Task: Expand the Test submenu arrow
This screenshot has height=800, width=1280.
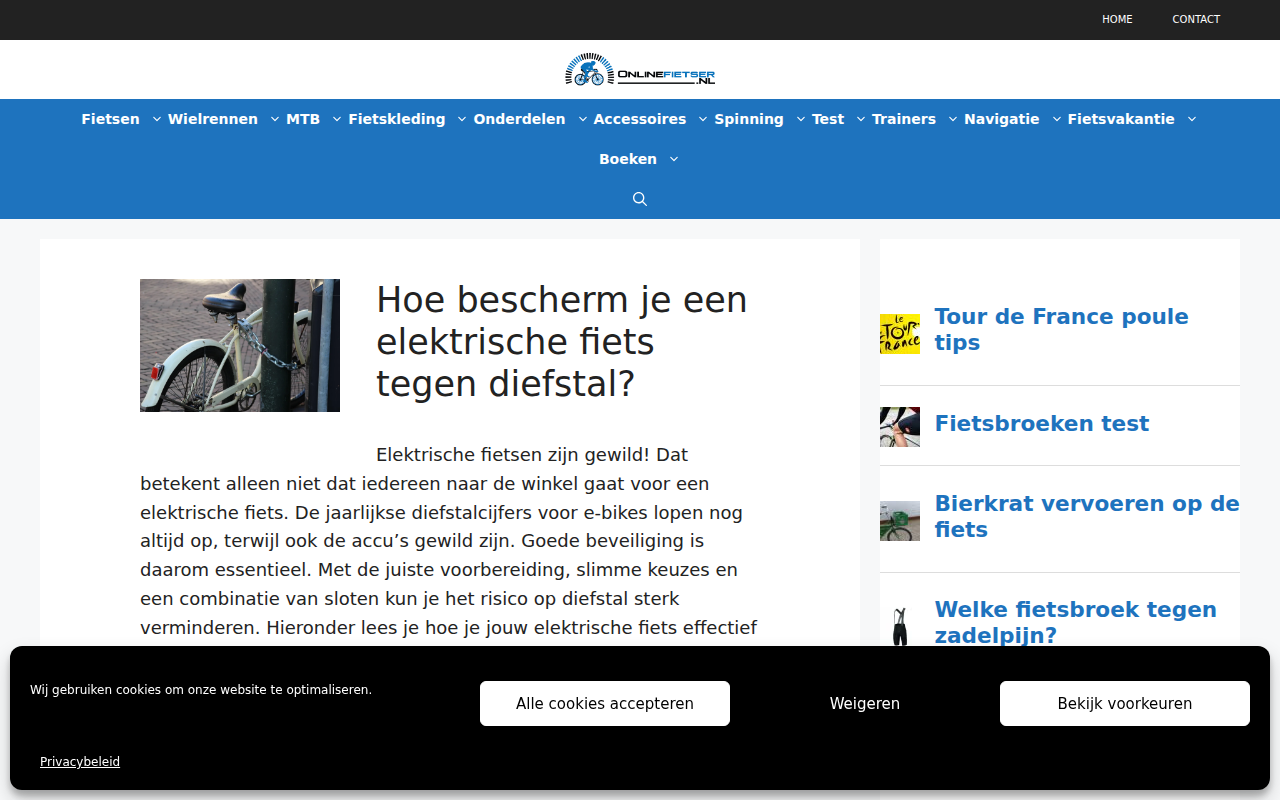Action: 861,119
